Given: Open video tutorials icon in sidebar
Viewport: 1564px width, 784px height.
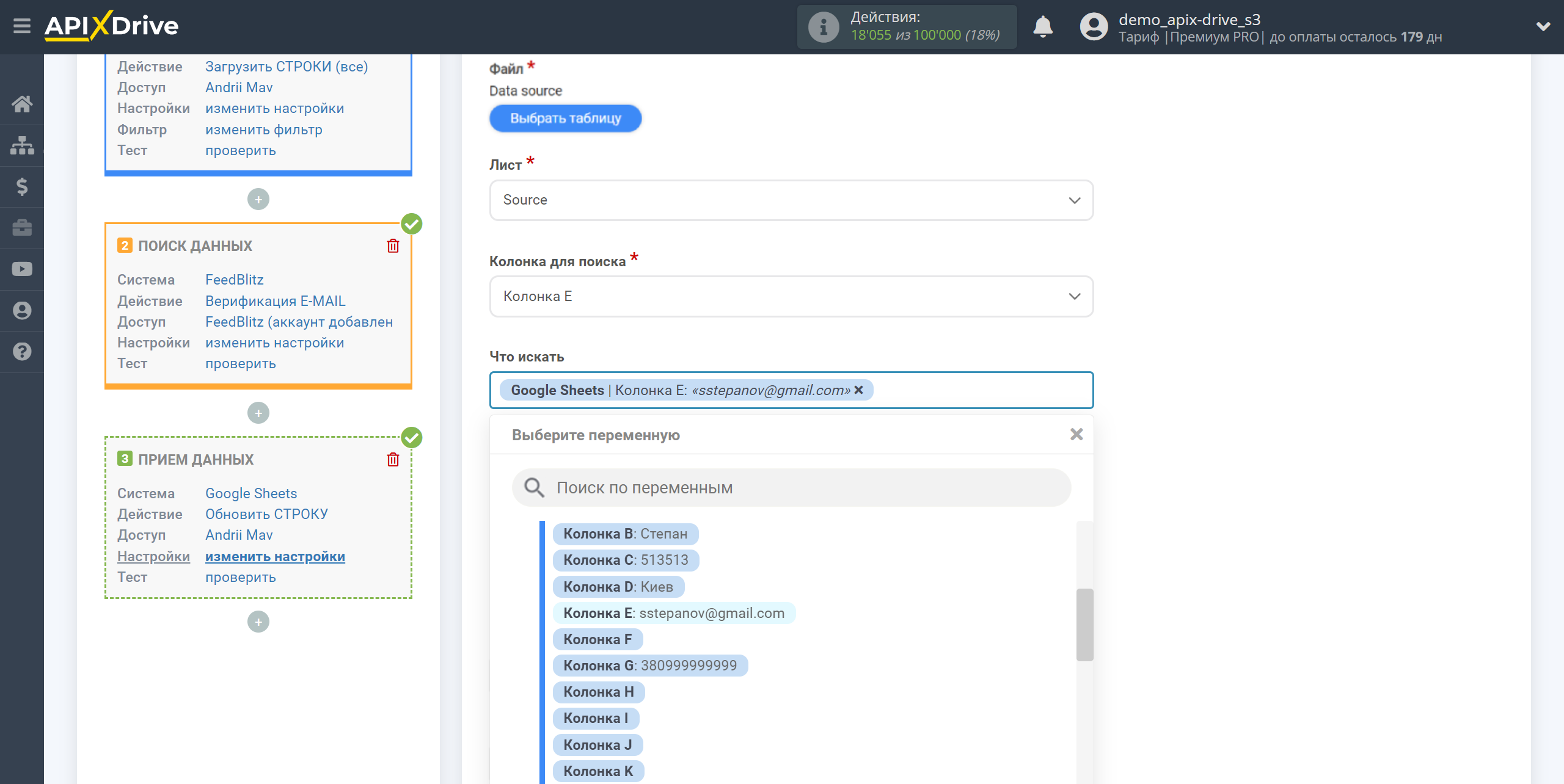Looking at the screenshot, I should click(22, 269).
